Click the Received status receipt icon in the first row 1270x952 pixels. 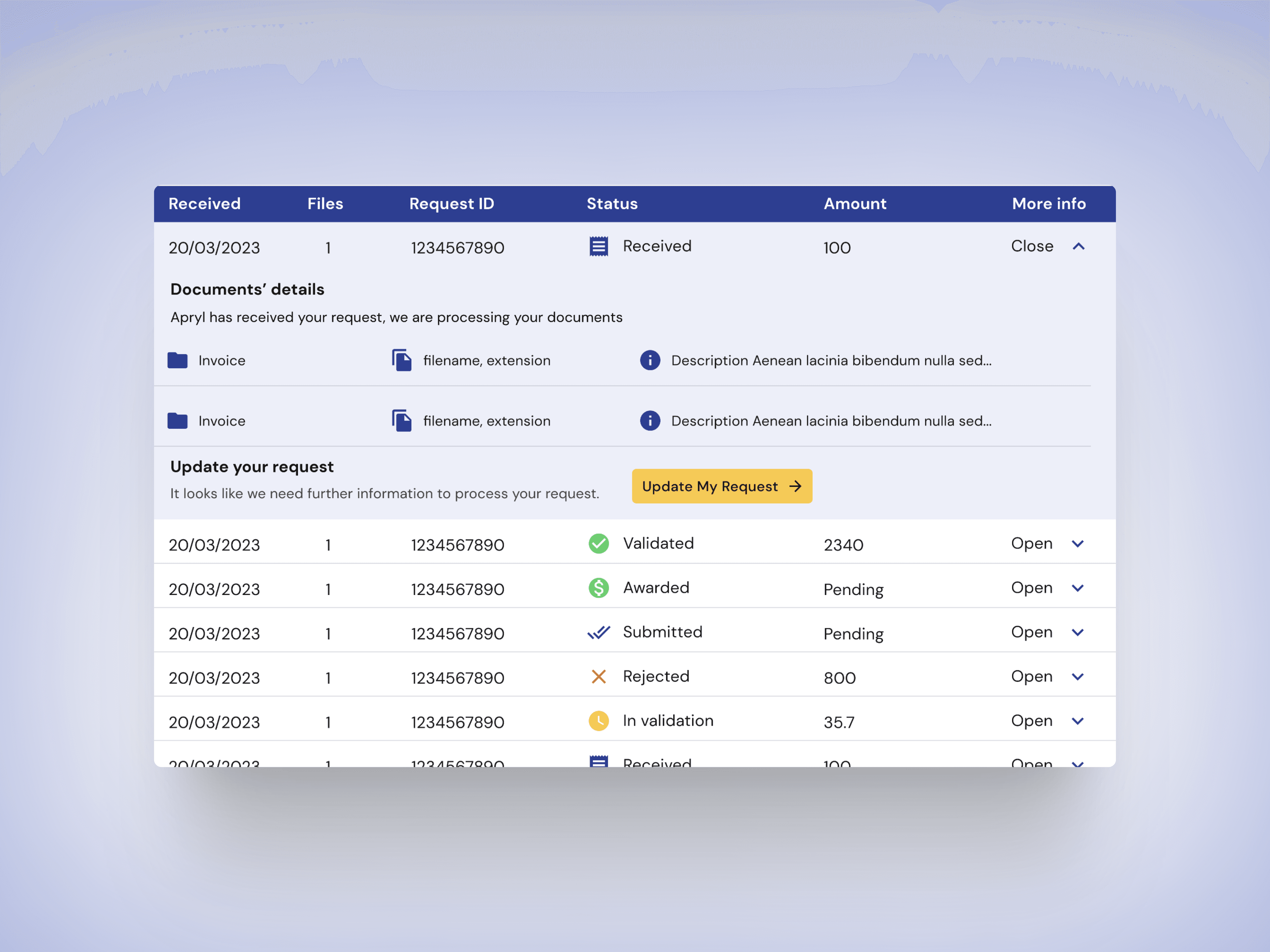598,246
